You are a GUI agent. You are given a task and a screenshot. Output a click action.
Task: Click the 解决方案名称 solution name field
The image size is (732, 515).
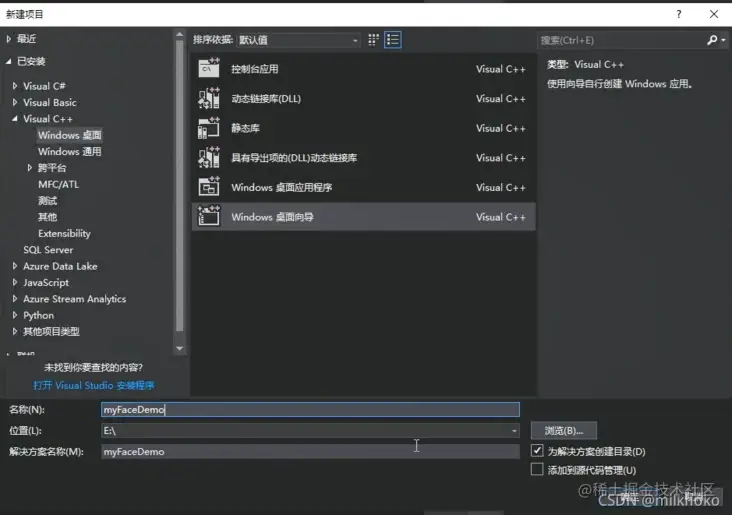310,452
